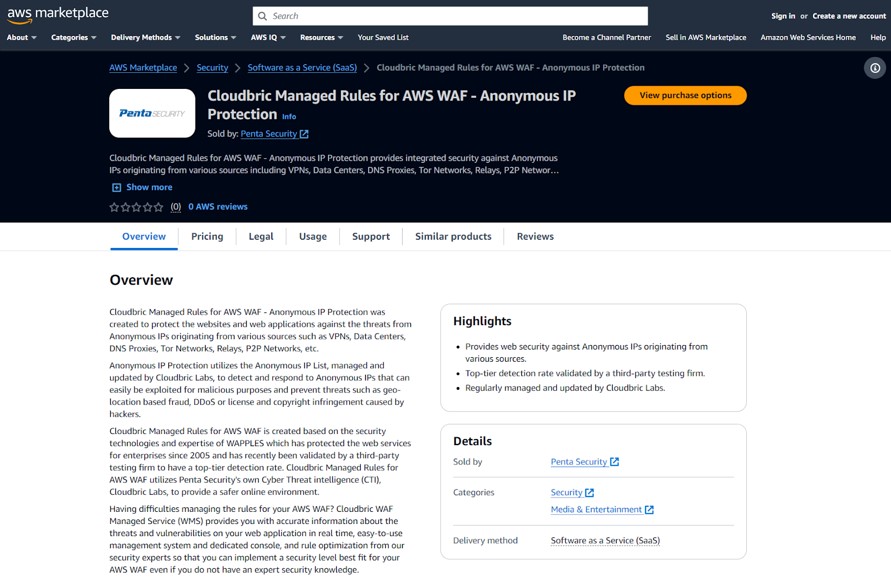Viewport: 891px width, 577px height.
Task: Click the Penta Security product logo
Action: coord(152,113)
